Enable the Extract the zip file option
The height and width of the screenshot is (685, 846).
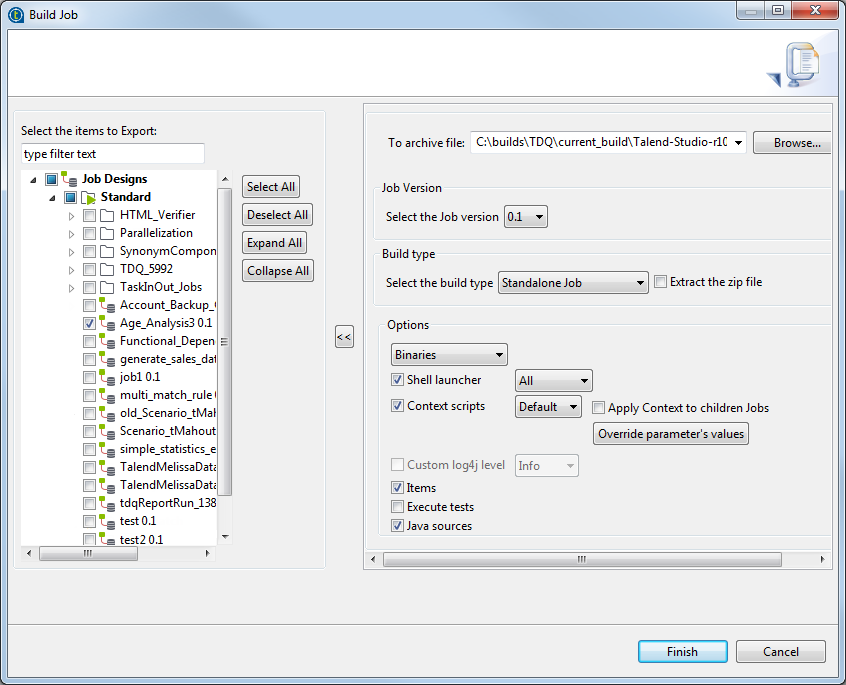660,282
